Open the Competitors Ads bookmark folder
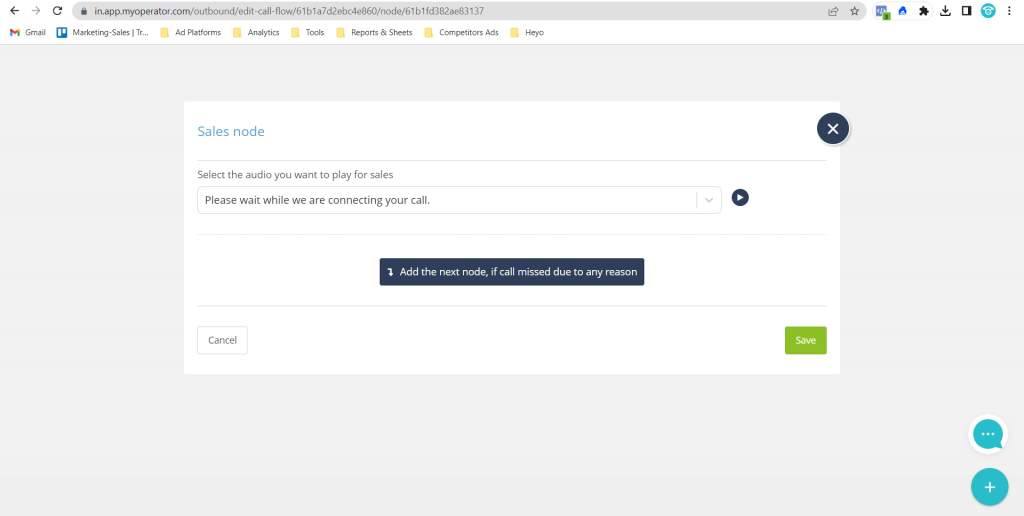The image size is (1024, 516). 461,32
